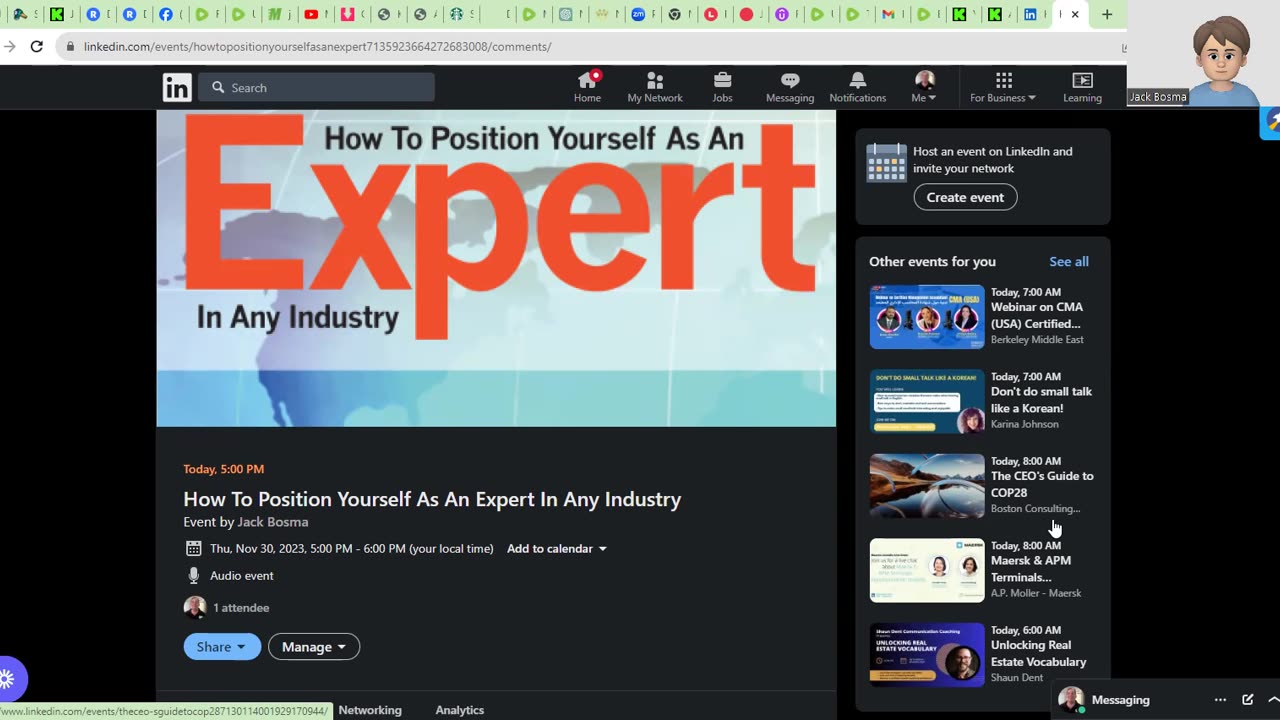Open Add to calendar dropdown
Image resolution: width=1280 pixels, height=720 pixels.
click(557, 548)
